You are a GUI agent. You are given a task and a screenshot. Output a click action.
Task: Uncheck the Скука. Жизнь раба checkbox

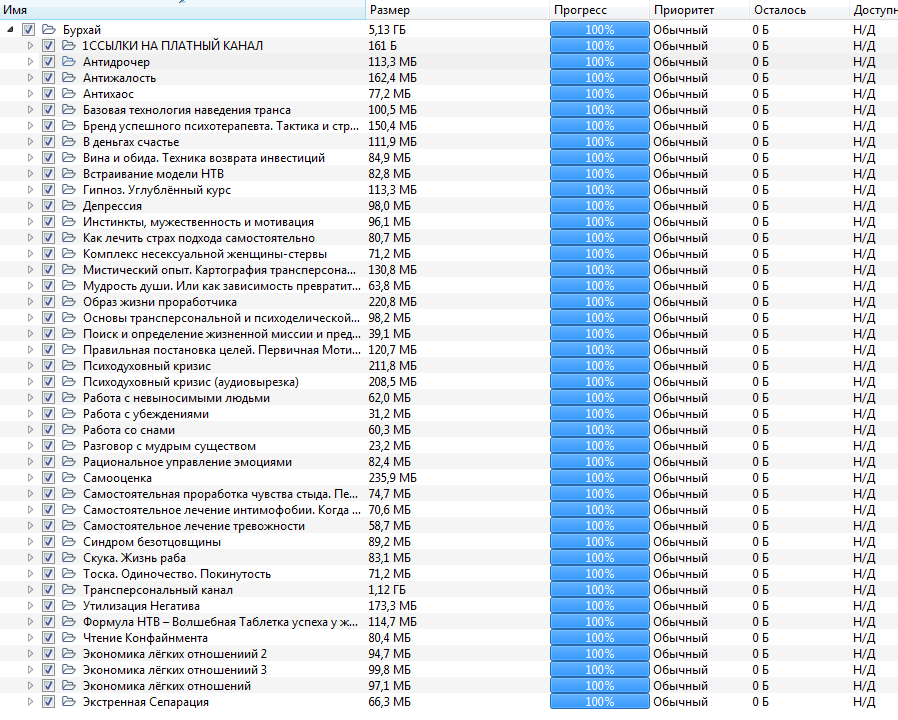pos(48,558)
